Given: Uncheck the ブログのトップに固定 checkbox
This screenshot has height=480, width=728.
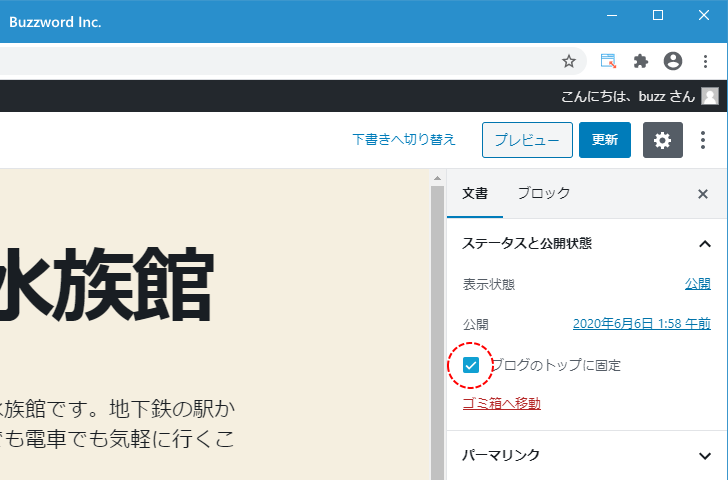Looking at the screenshot, I should [x=471, y=365].
